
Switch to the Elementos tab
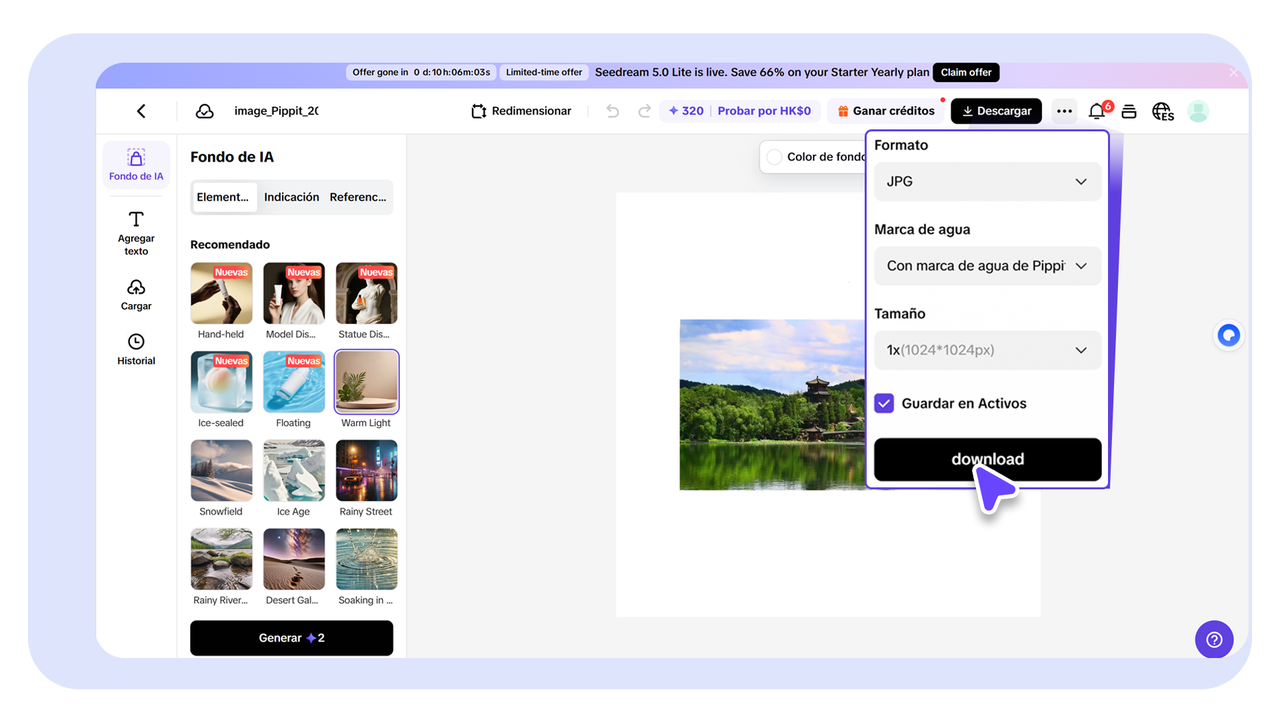[224, 197]
